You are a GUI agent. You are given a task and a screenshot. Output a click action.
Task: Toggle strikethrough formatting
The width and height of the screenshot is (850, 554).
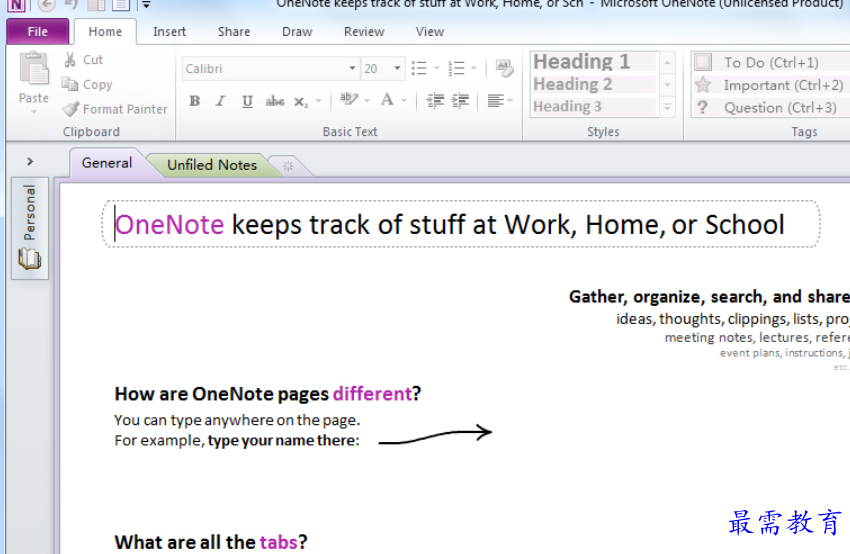point(275,101)
